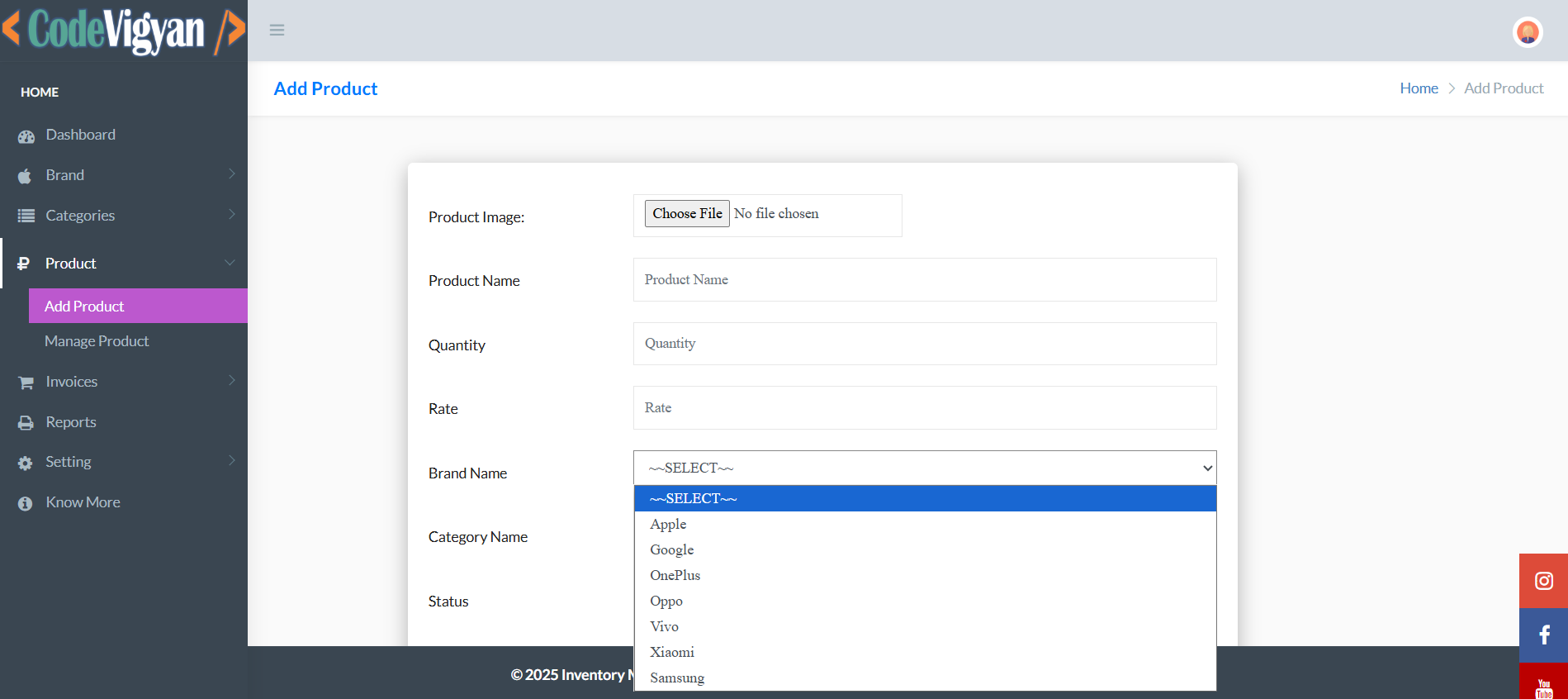Open the Manage Product page

[97, 341]
